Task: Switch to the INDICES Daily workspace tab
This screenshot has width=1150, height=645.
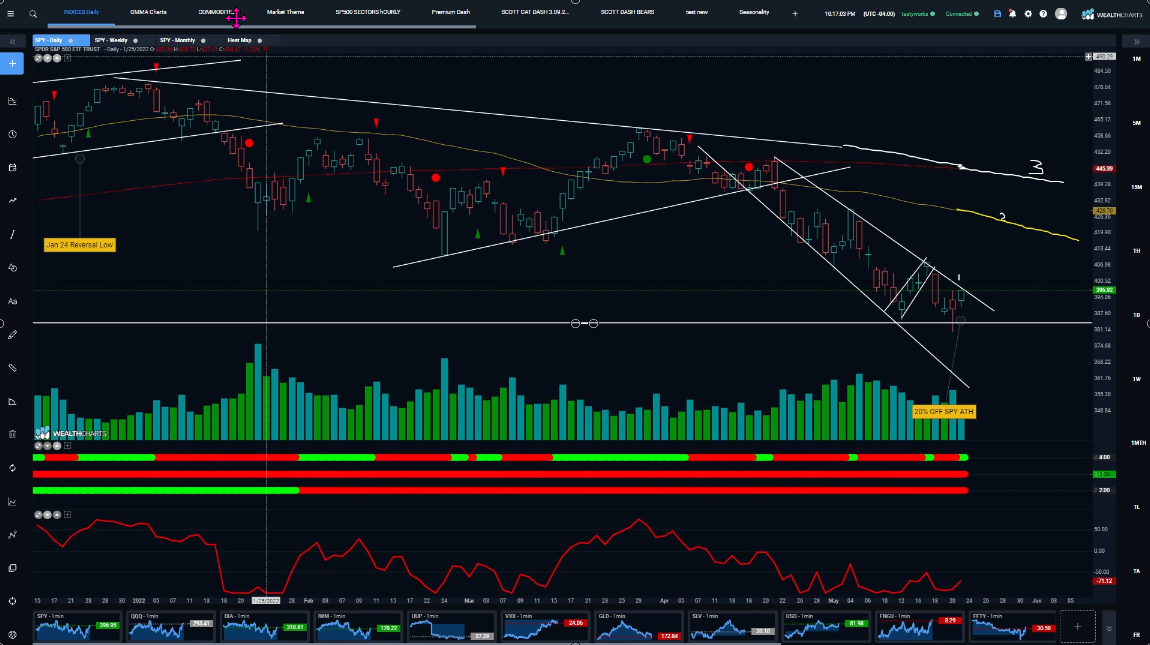Action: tap(81, 12)
